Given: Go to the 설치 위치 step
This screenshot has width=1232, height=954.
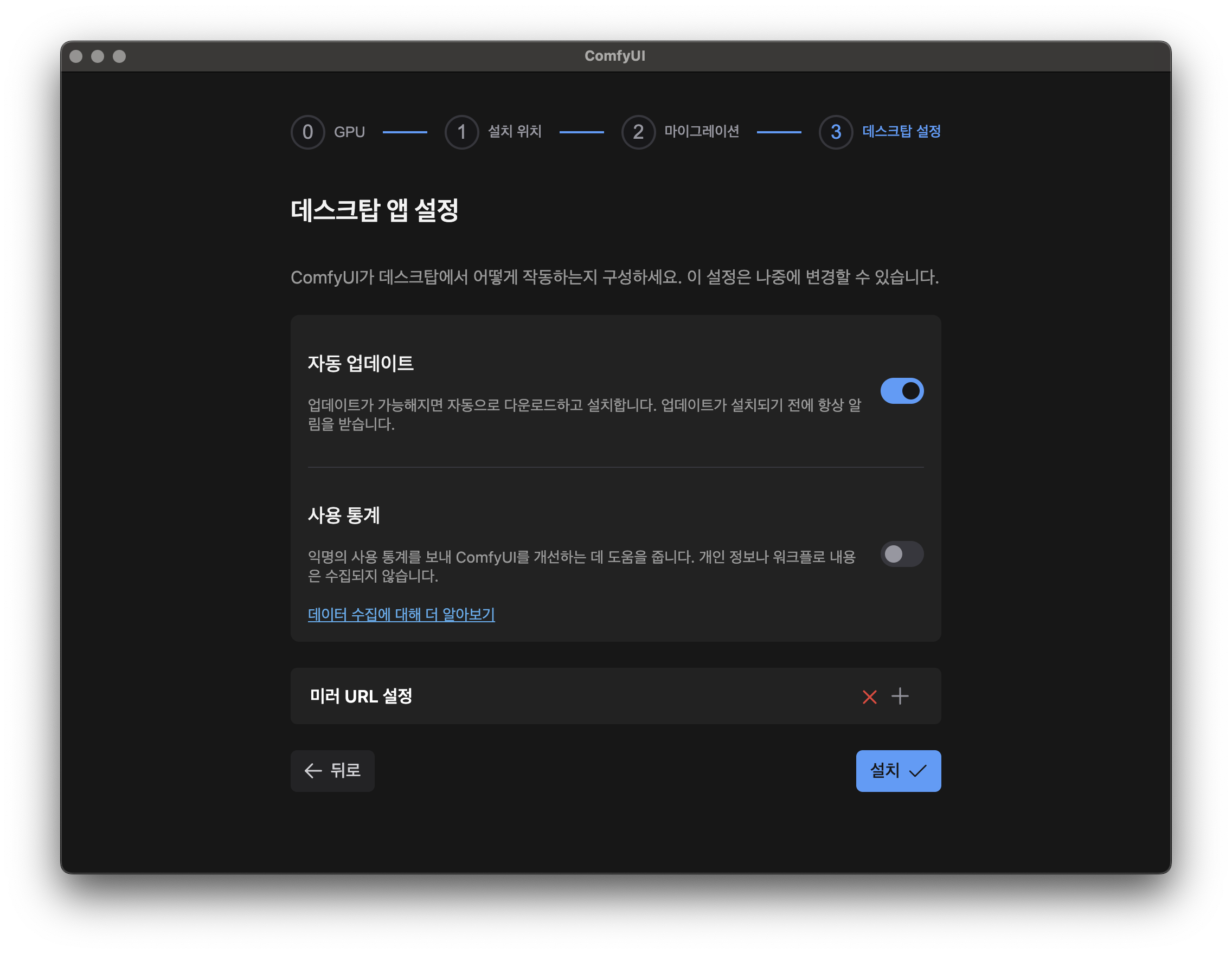Looking at the screenshot, I should (514, 132).
